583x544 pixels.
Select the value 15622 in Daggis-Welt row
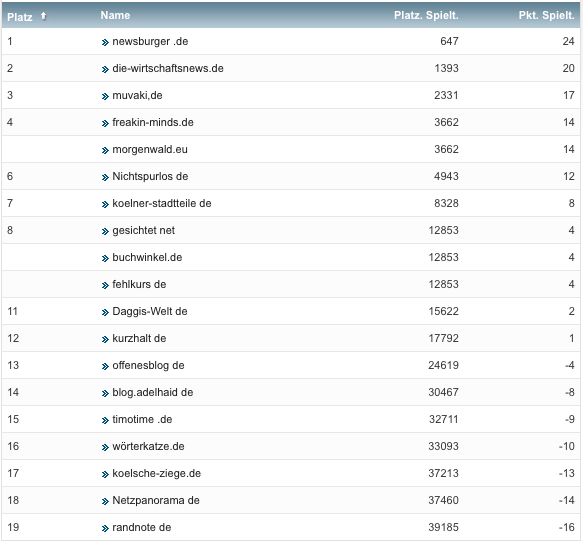[443, 311]
